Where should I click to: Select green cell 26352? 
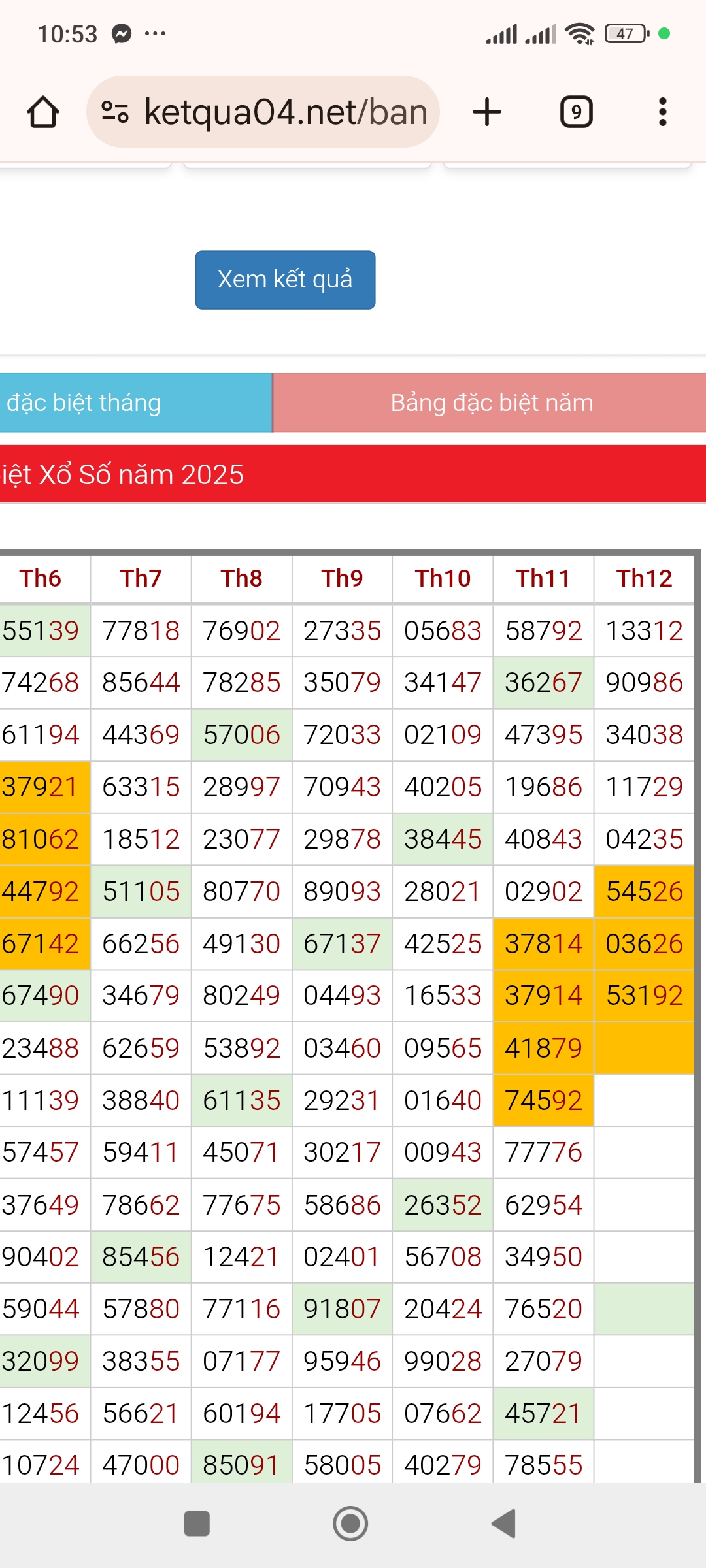click(443, 1205)
